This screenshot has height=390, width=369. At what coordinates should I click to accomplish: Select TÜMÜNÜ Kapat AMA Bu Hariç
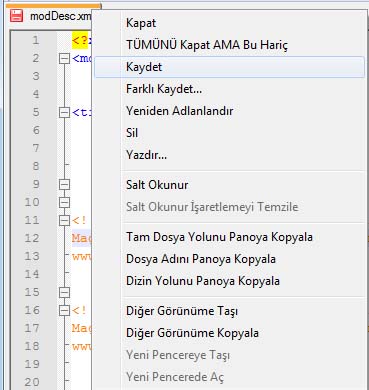click(230, 45)
